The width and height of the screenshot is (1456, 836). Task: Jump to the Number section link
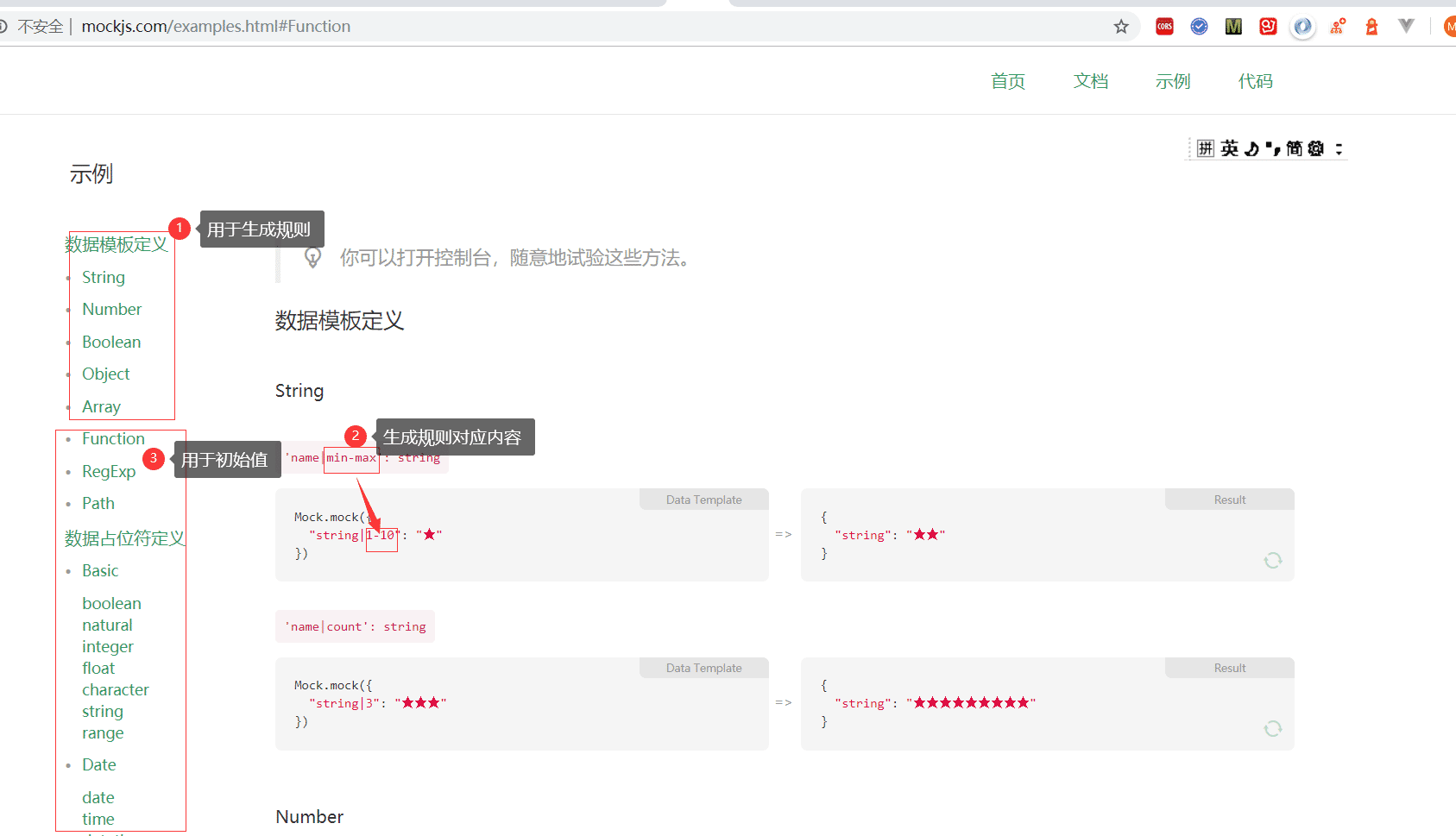click(x=111, y=309)
